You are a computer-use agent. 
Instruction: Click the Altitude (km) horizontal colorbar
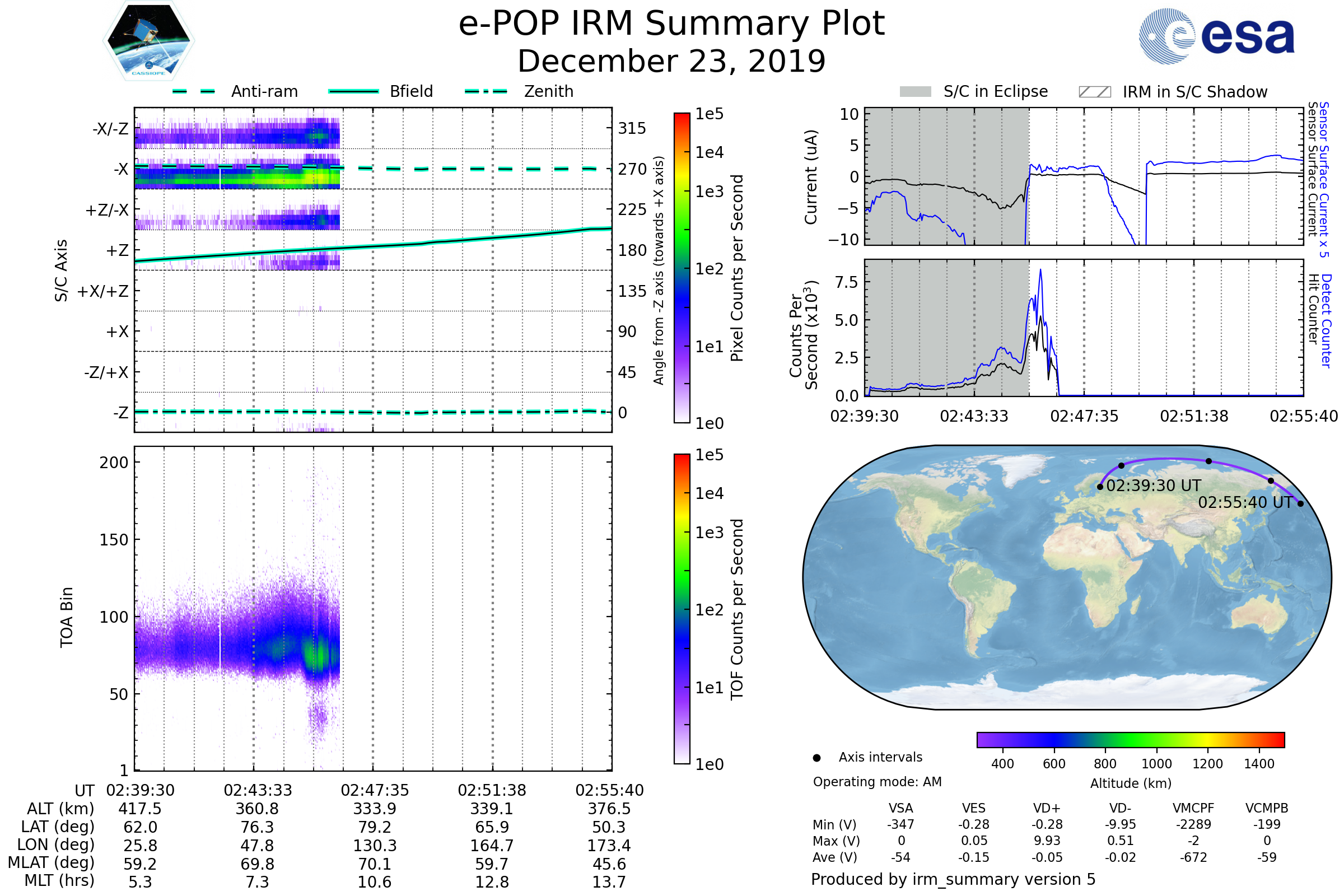pos(1130,739)
